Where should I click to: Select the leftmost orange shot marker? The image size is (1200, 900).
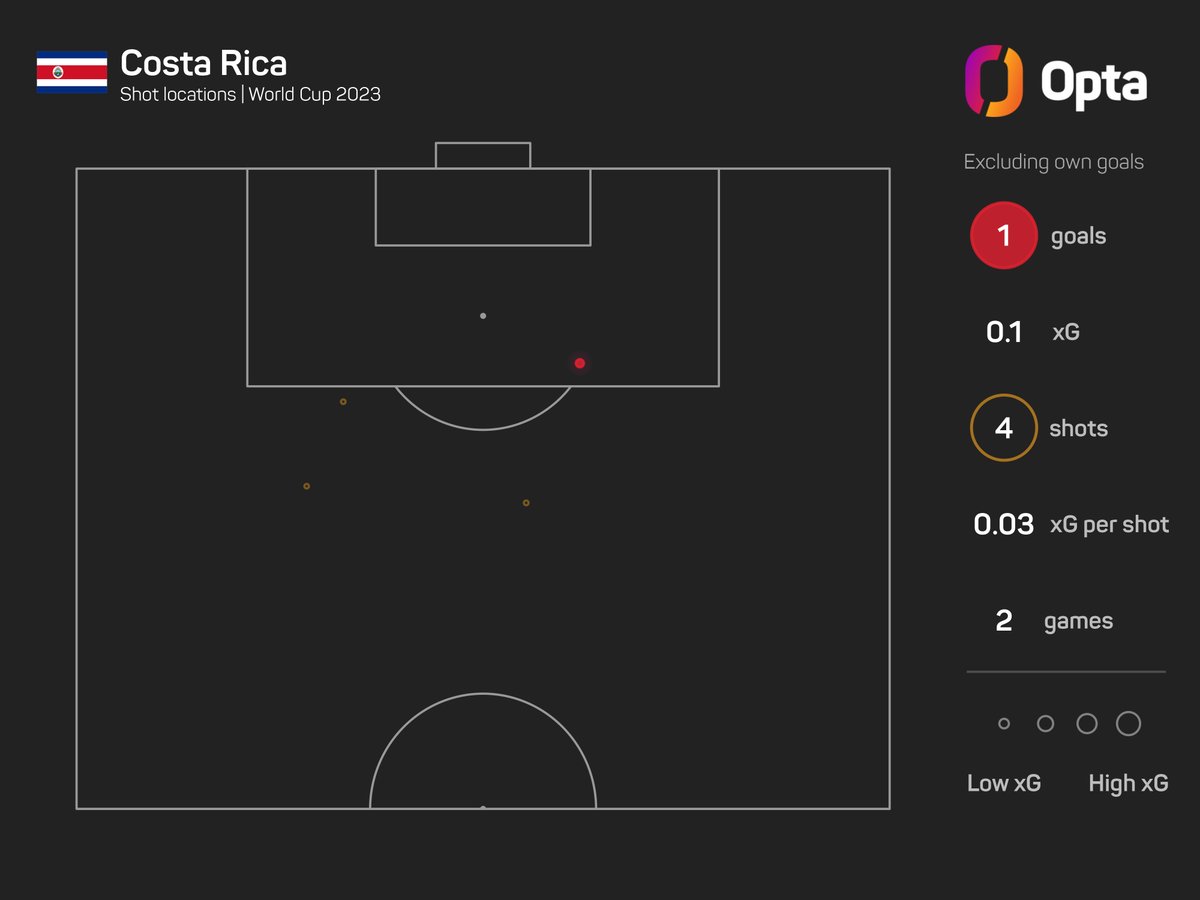click(x=306, y=486)
